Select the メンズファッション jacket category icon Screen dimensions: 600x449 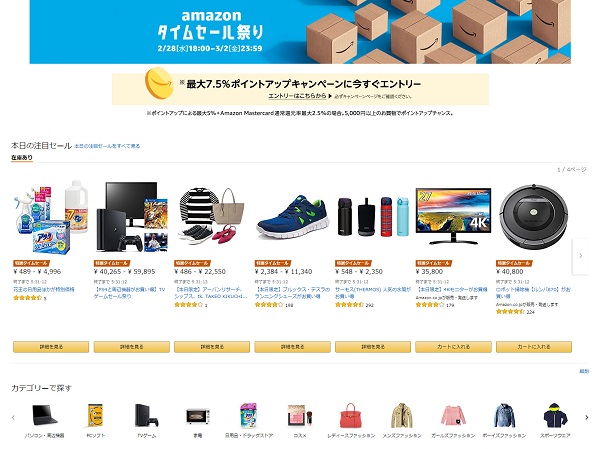pyautogui.click(x=401, y=416)
